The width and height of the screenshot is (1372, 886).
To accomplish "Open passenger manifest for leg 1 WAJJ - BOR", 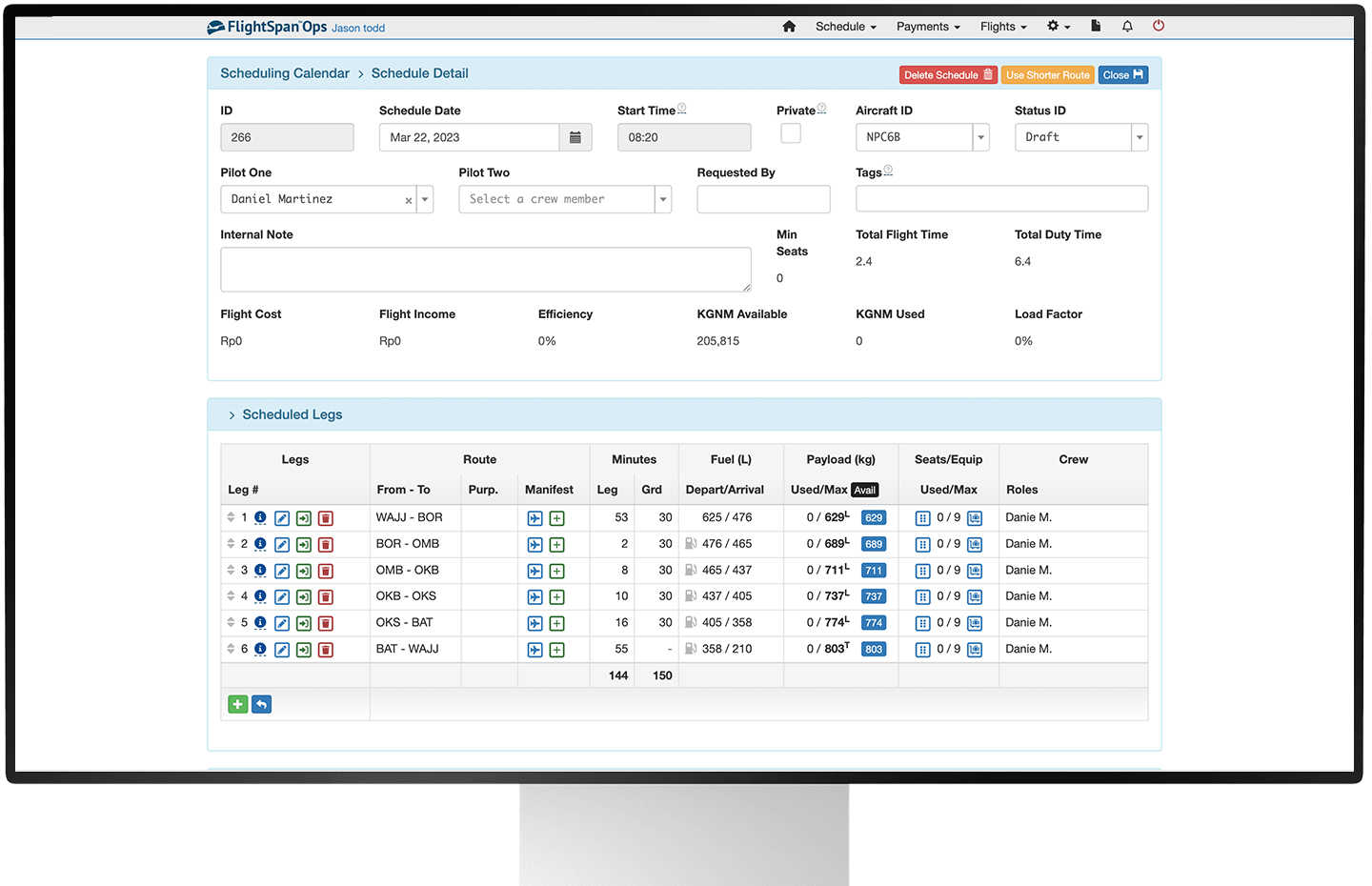I will click(535, 518).
